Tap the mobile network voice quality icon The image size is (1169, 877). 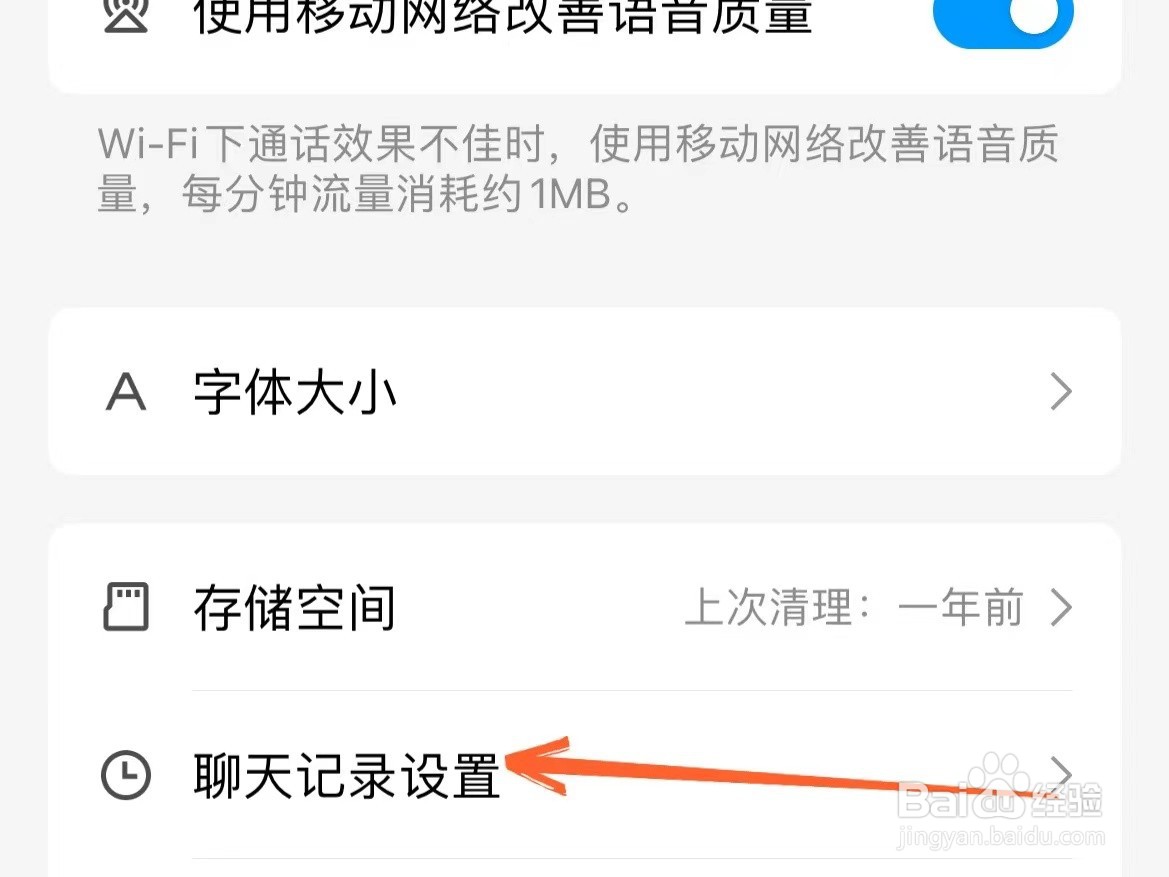pyautogui.click(x=125, y=15)
